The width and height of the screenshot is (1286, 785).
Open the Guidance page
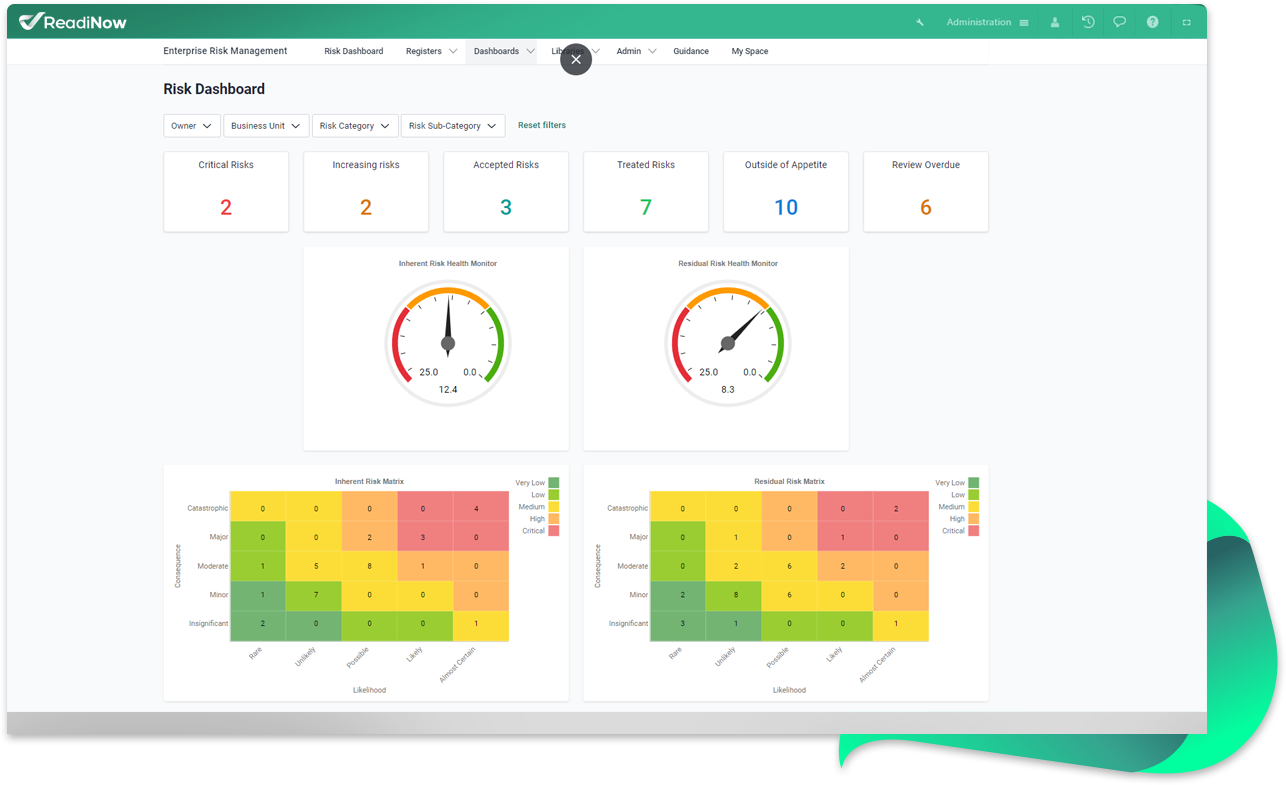tap(691, 51)
